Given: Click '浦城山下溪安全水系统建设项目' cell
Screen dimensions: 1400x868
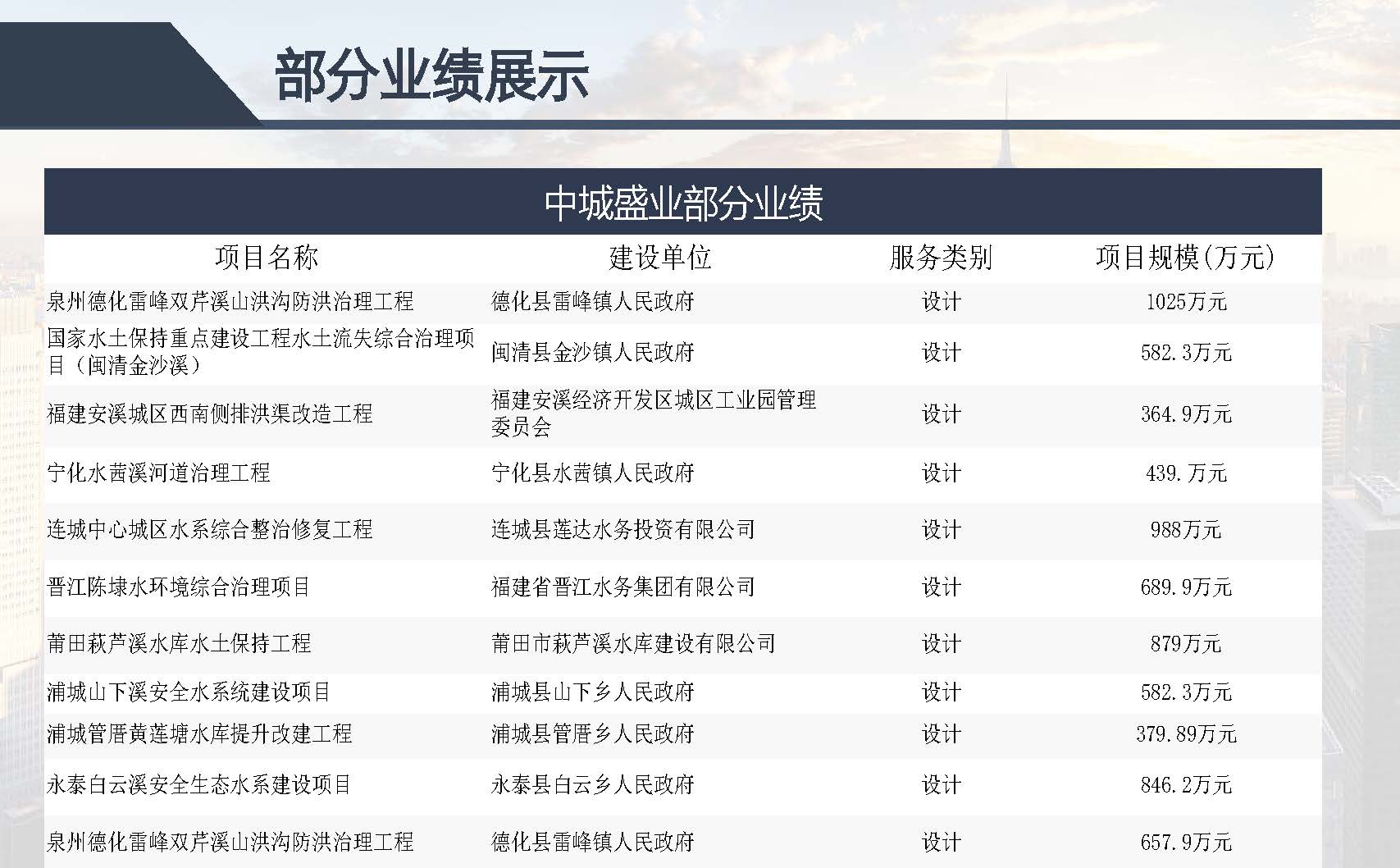Looking at the screenshot, I should coord(189,692).
